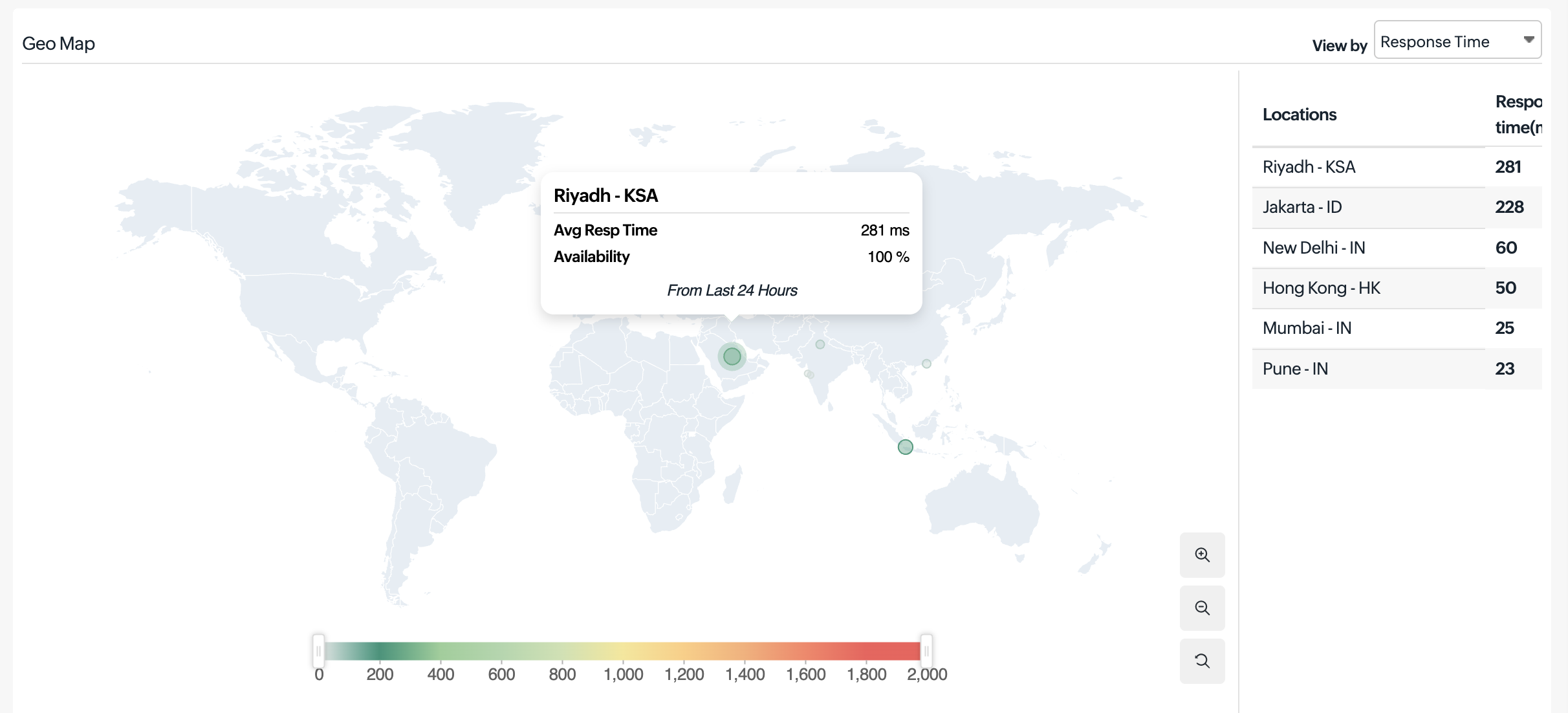Click the Mumbai map marker
This screenshot has height=713, width=1568.
click(807, 373)
